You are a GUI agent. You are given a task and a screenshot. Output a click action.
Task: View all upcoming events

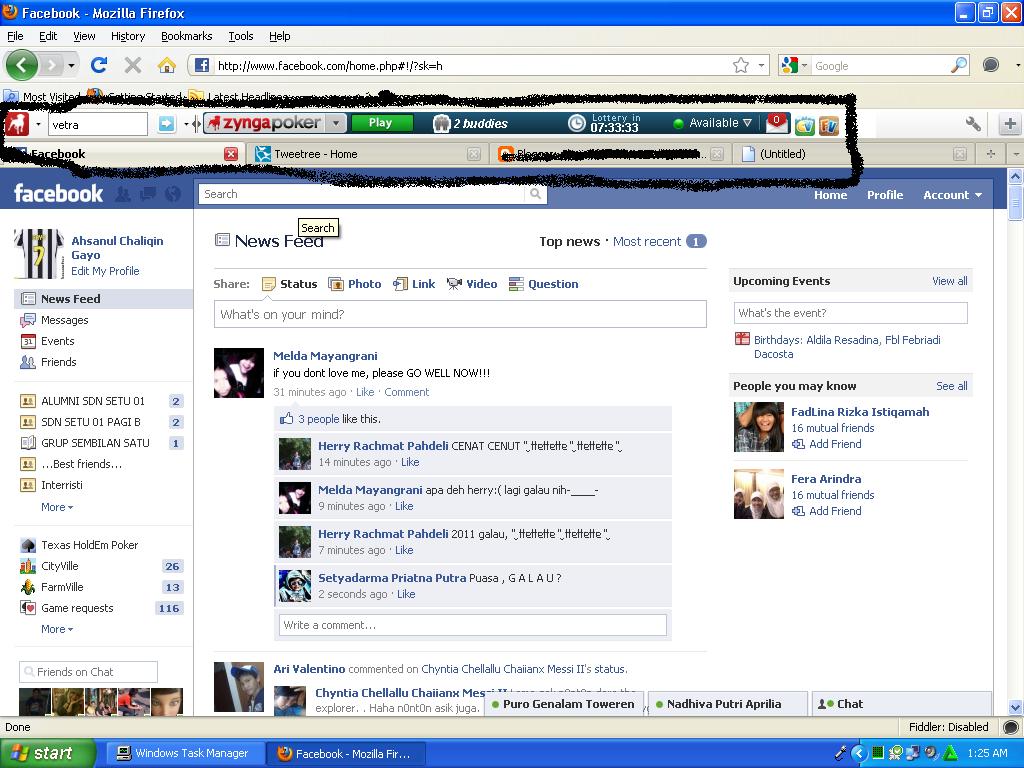[x=950, y=281]
